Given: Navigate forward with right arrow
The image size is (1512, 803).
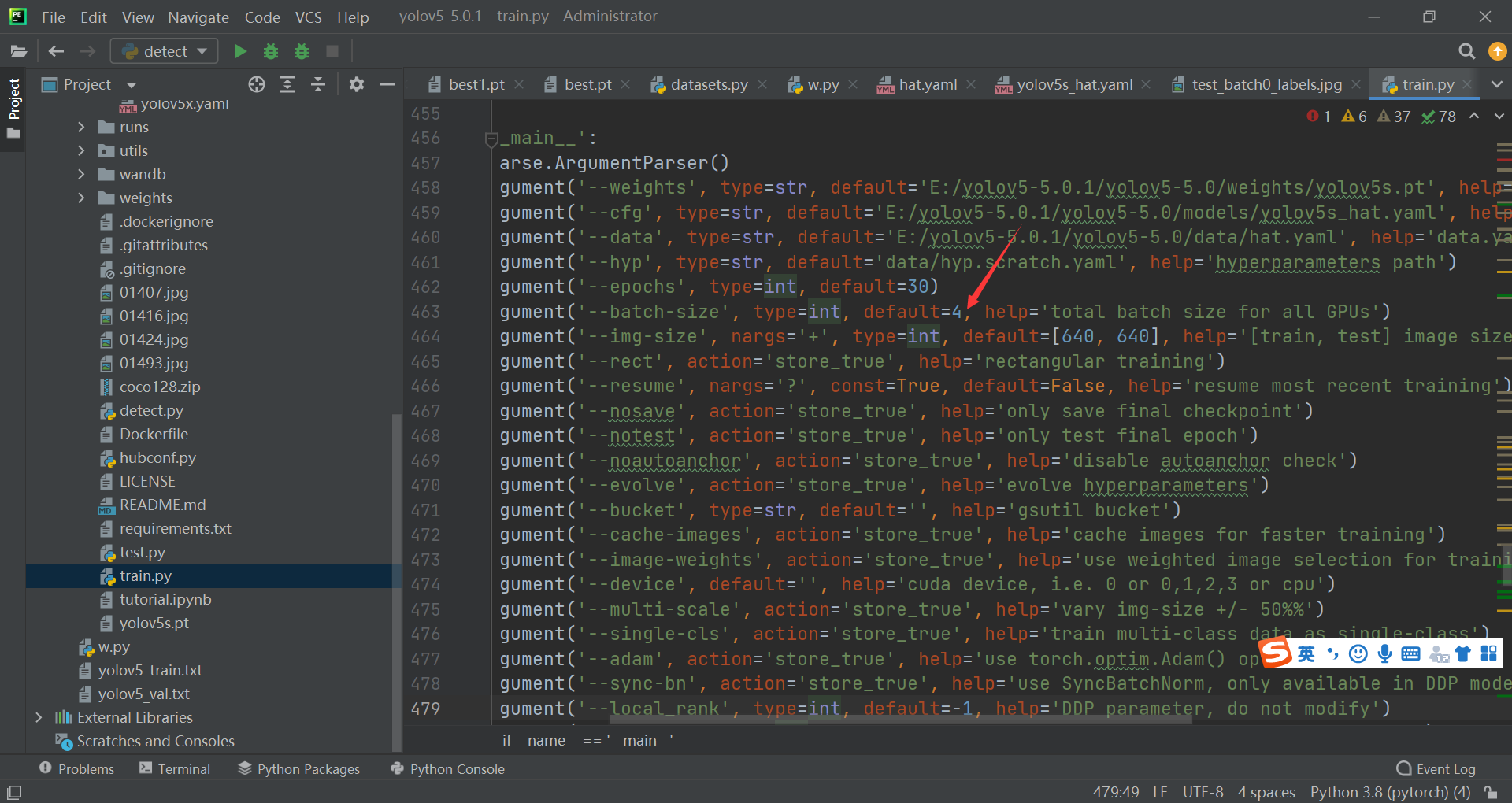Looking at the screenshot, I should (x=87, y=51).
